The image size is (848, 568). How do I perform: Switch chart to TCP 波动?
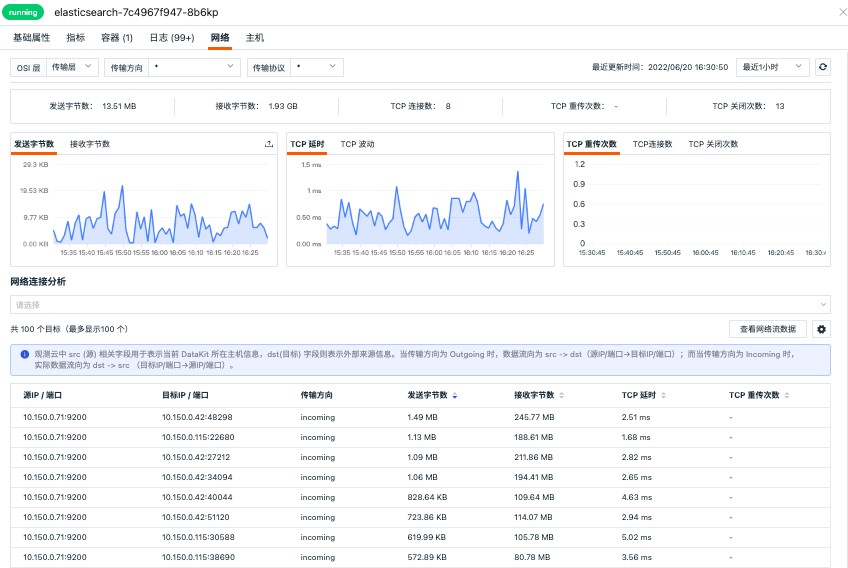pyautogui.click(x=357, y=145)
